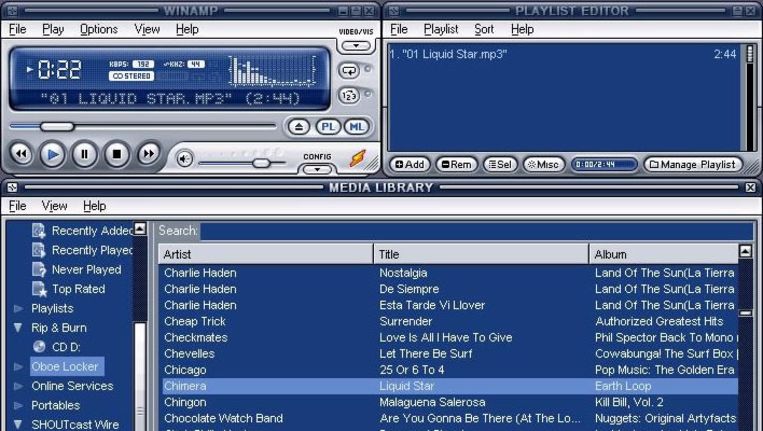Expand the Playlists tree node arrow
The width and height of the screenshot is (763, 431).
(18, 308)
